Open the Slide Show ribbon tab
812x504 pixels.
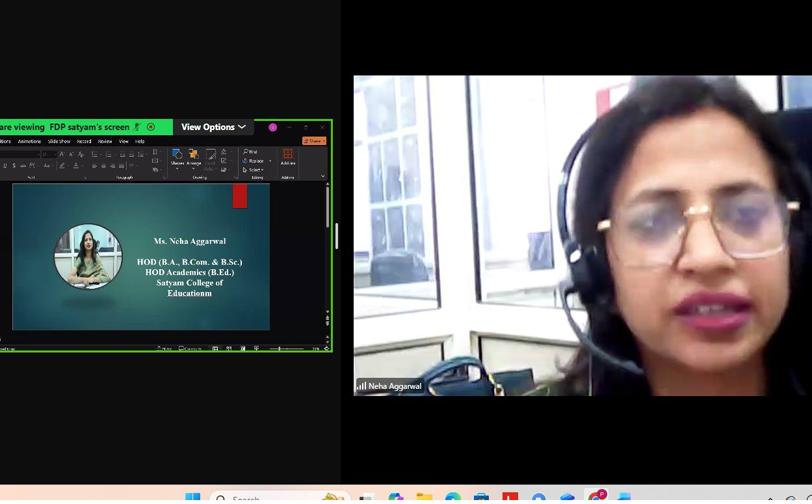click(x=59, y=141)
